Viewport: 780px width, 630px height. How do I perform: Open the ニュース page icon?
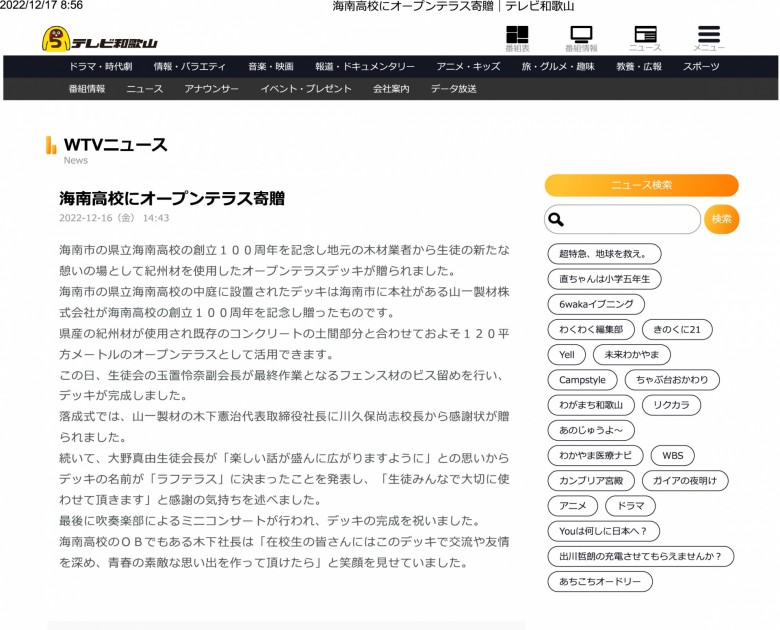point(645,39)
